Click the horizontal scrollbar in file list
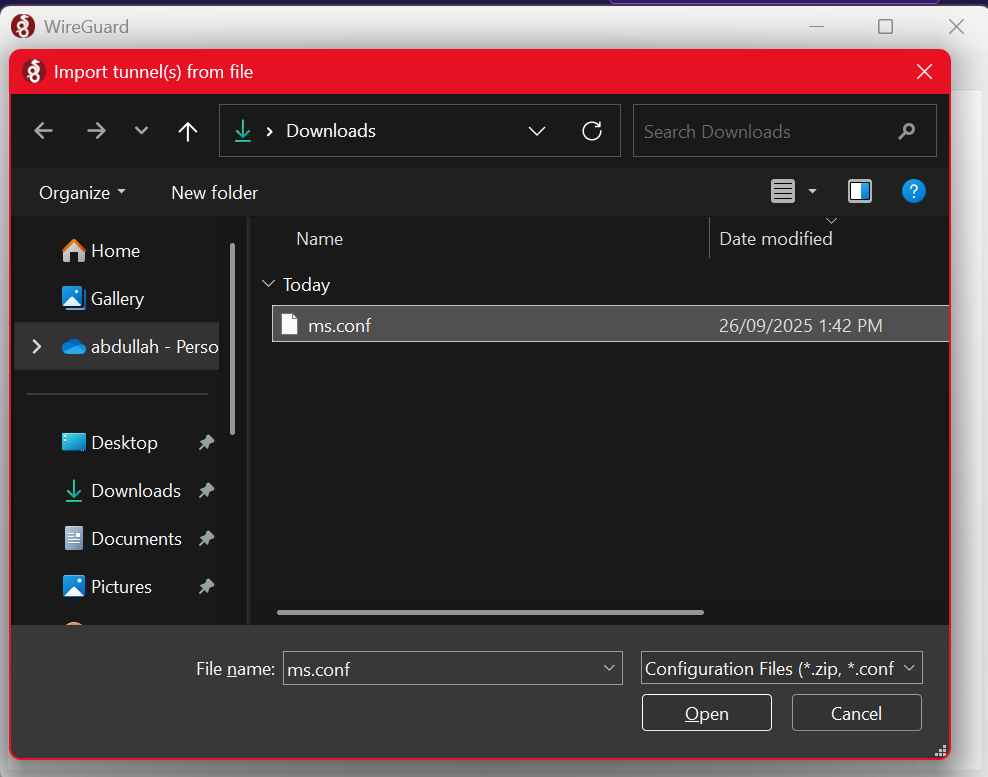The height and width of the screenshot is (777, 988). [x=490, y=612]
